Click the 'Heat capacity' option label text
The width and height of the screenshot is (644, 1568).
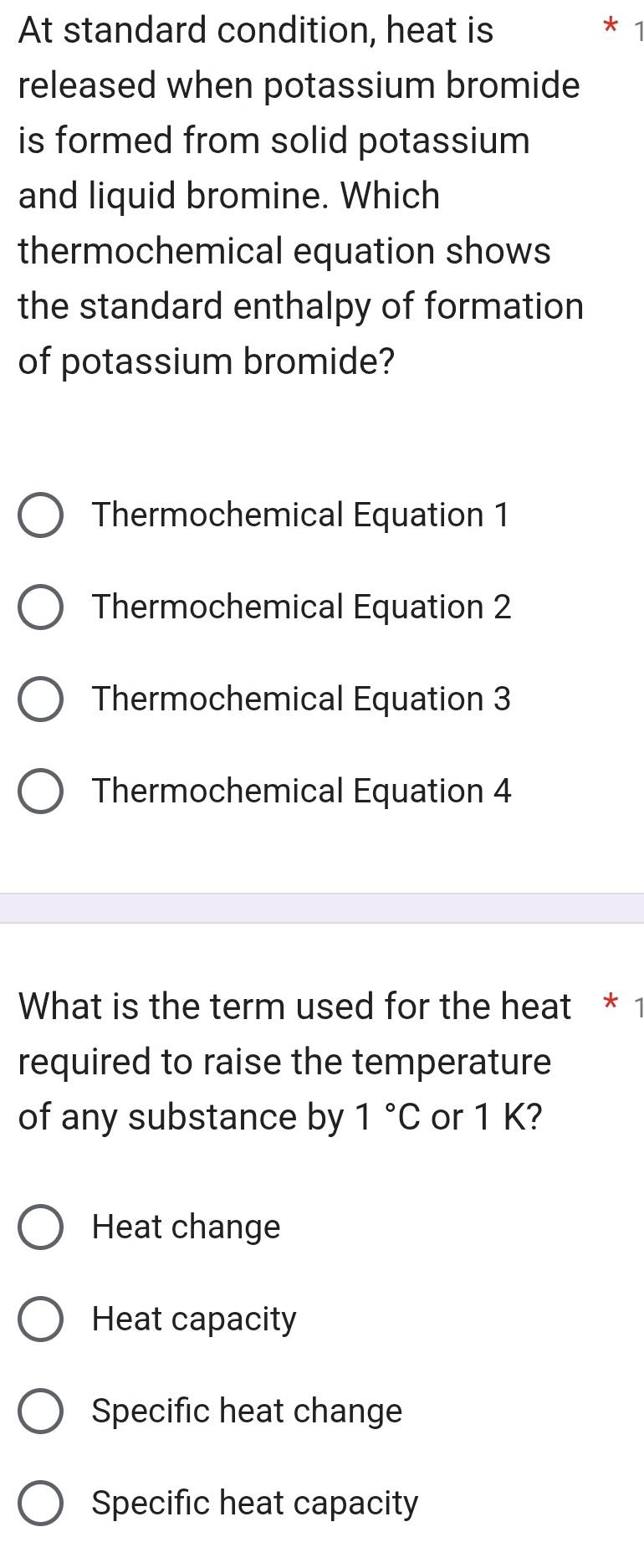194,1319
